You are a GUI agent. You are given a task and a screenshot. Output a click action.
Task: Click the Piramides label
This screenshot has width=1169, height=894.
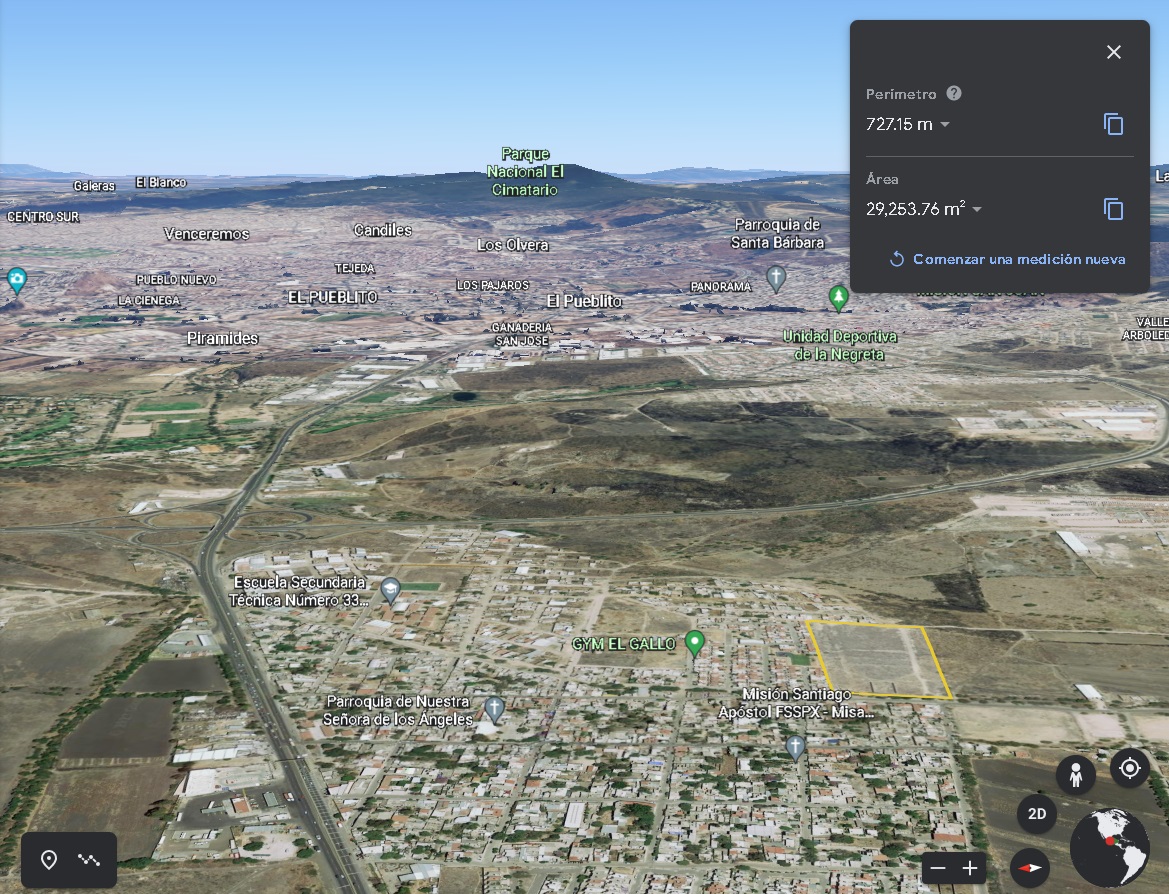(222, 338)
